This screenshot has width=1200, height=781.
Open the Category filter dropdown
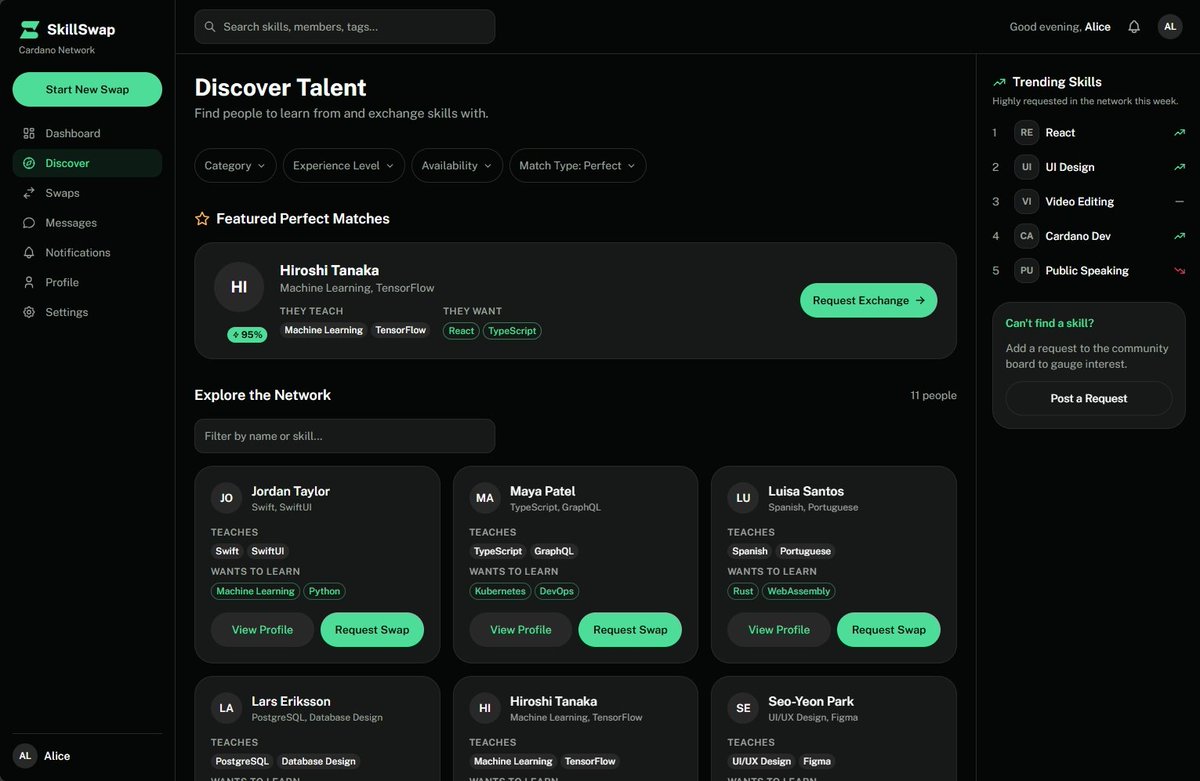point(235,166)
